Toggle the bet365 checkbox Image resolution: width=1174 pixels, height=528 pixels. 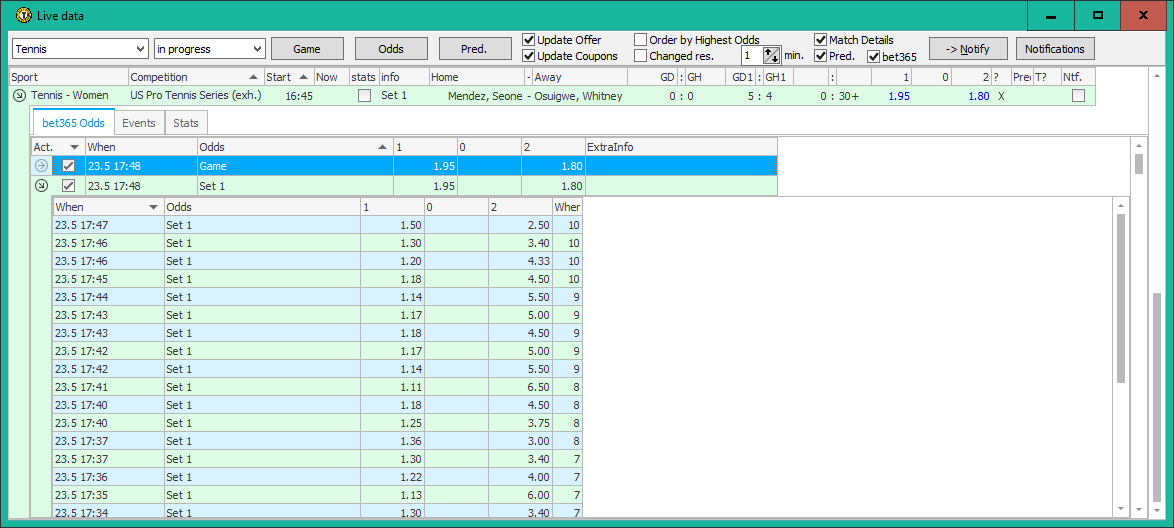(873, 56)
